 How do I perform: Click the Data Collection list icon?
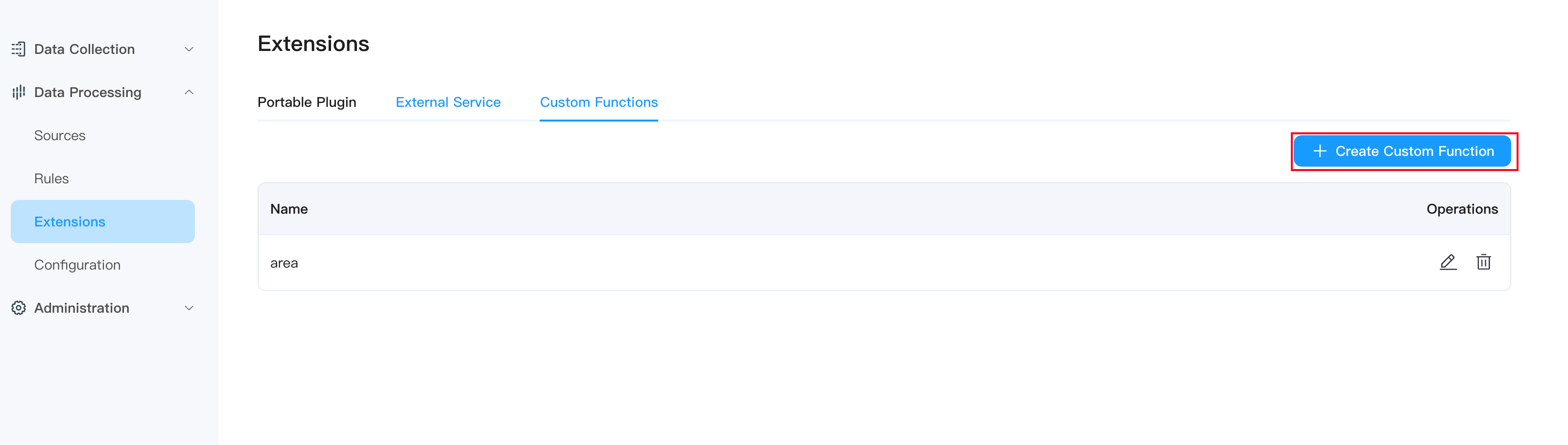click(18, 49)
